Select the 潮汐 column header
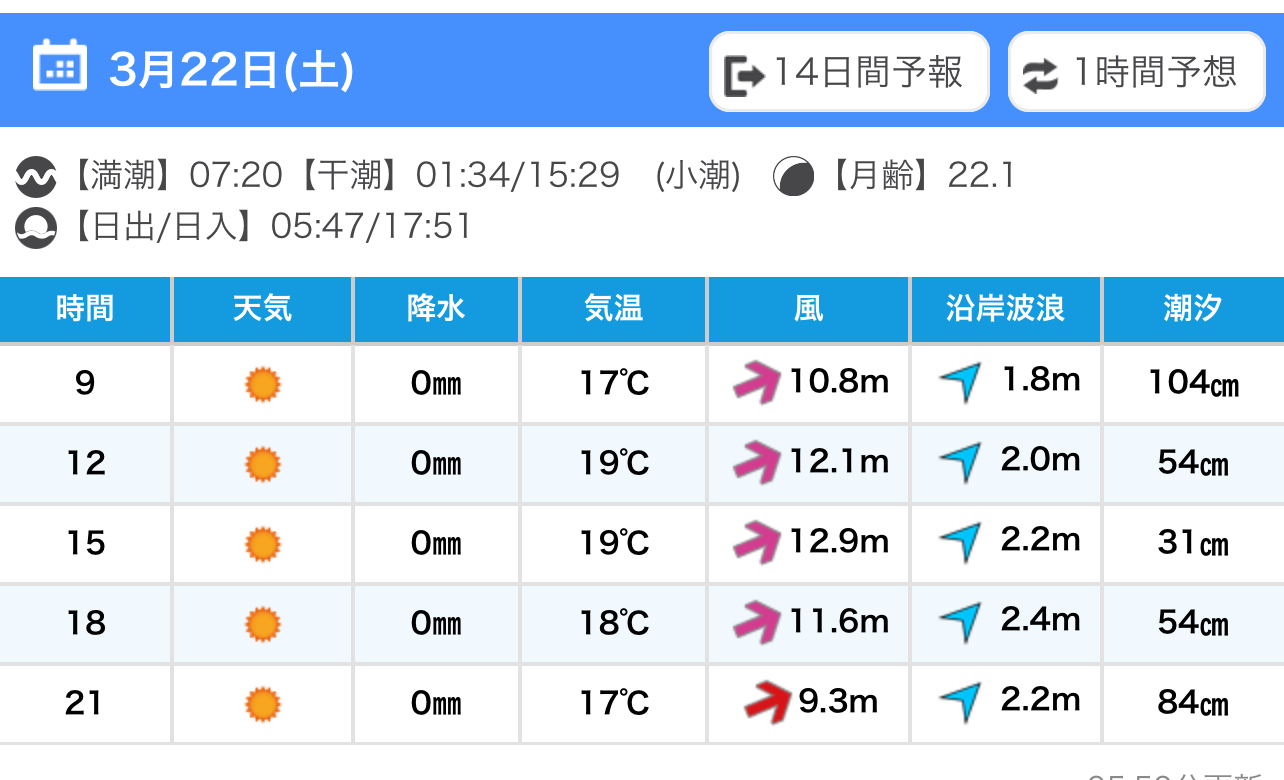 tap(1194, 309)
